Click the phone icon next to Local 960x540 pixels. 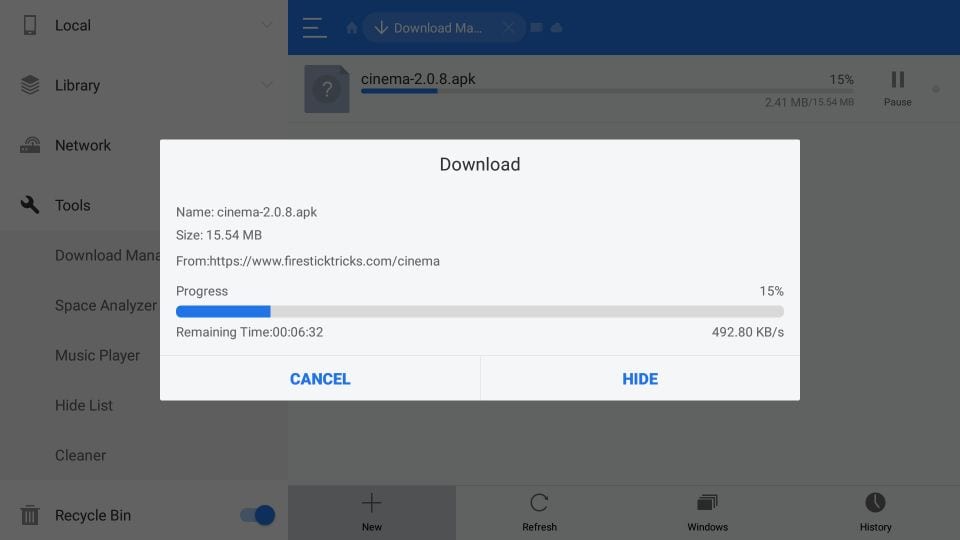click(x=29, y=25)
